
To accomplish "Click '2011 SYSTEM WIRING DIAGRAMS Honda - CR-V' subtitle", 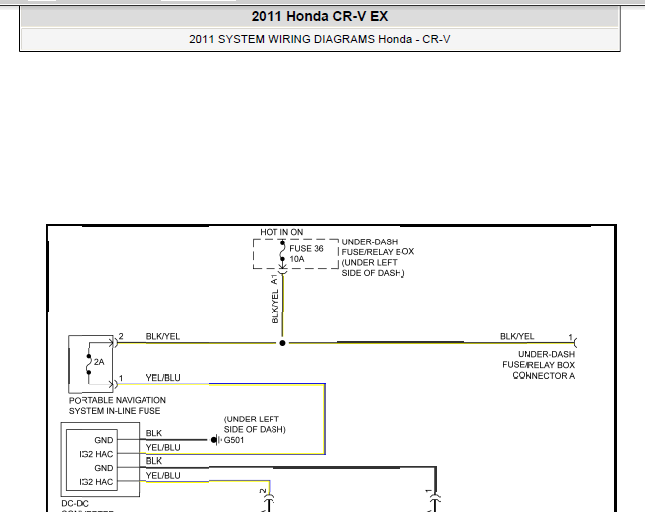I will pyautogui.click(x=320, y=39).
